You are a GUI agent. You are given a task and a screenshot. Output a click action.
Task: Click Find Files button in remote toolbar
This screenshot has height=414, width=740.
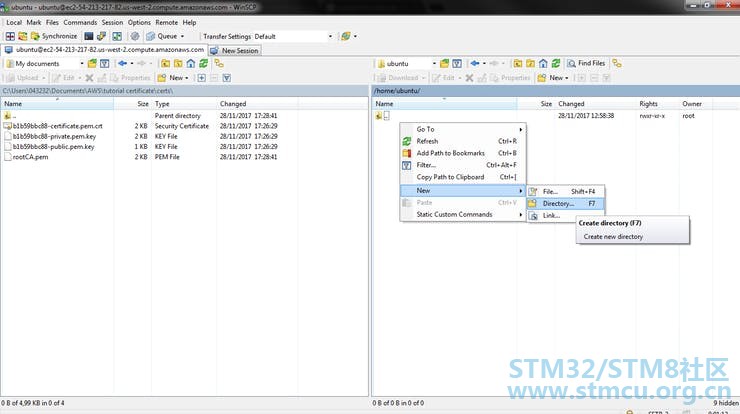click(586, 63)
